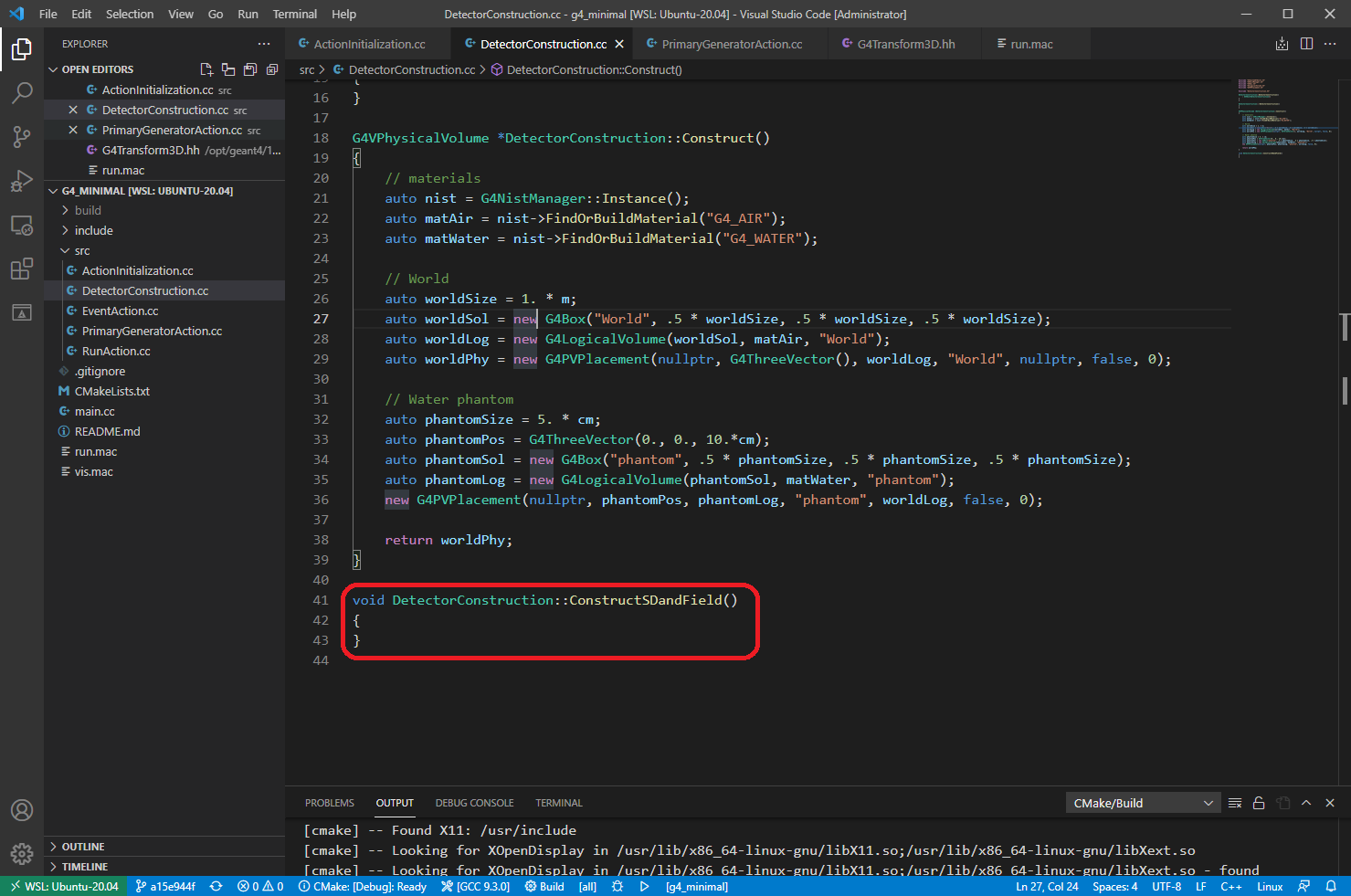Open the Terminal menu in the menu bar

click(x=294, y=14)
